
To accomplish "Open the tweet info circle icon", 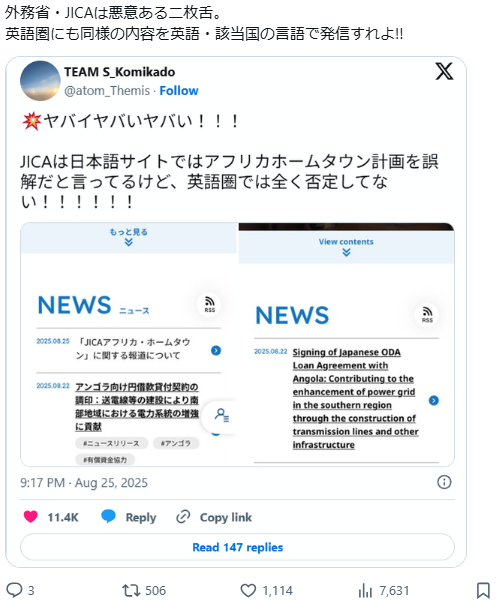I will pos(444,482).
